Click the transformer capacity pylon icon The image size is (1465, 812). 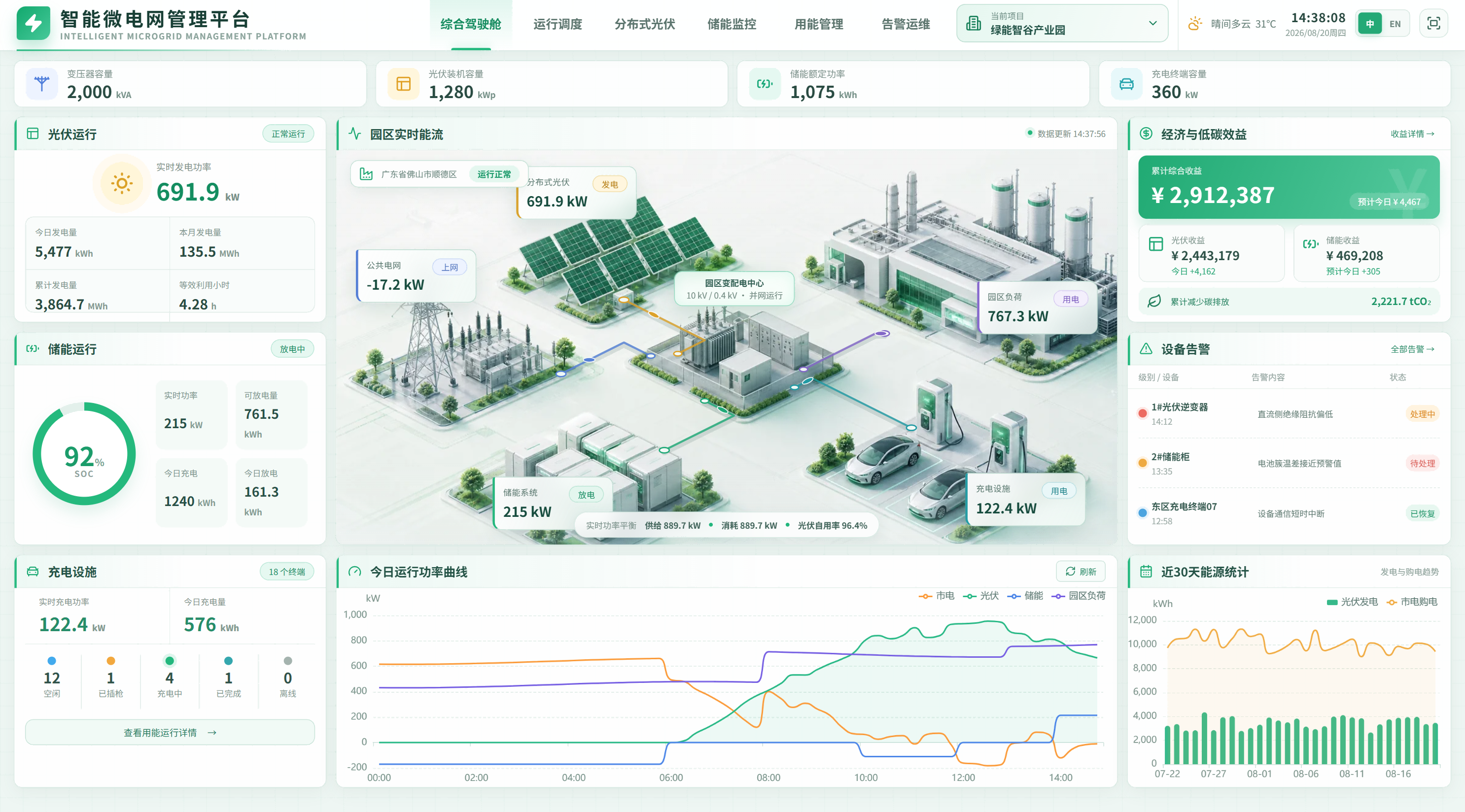[41, 84]
